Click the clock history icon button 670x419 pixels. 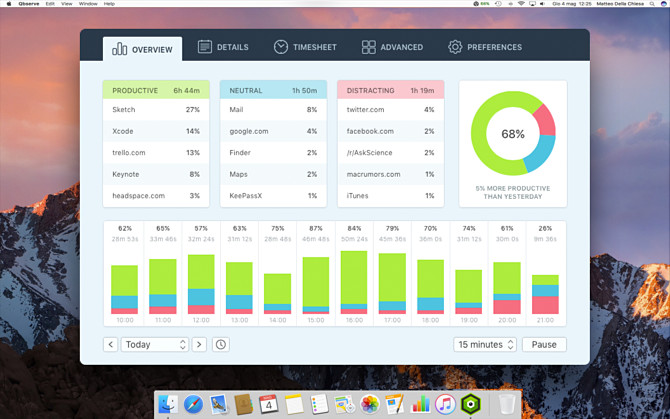tap(220, 345)
